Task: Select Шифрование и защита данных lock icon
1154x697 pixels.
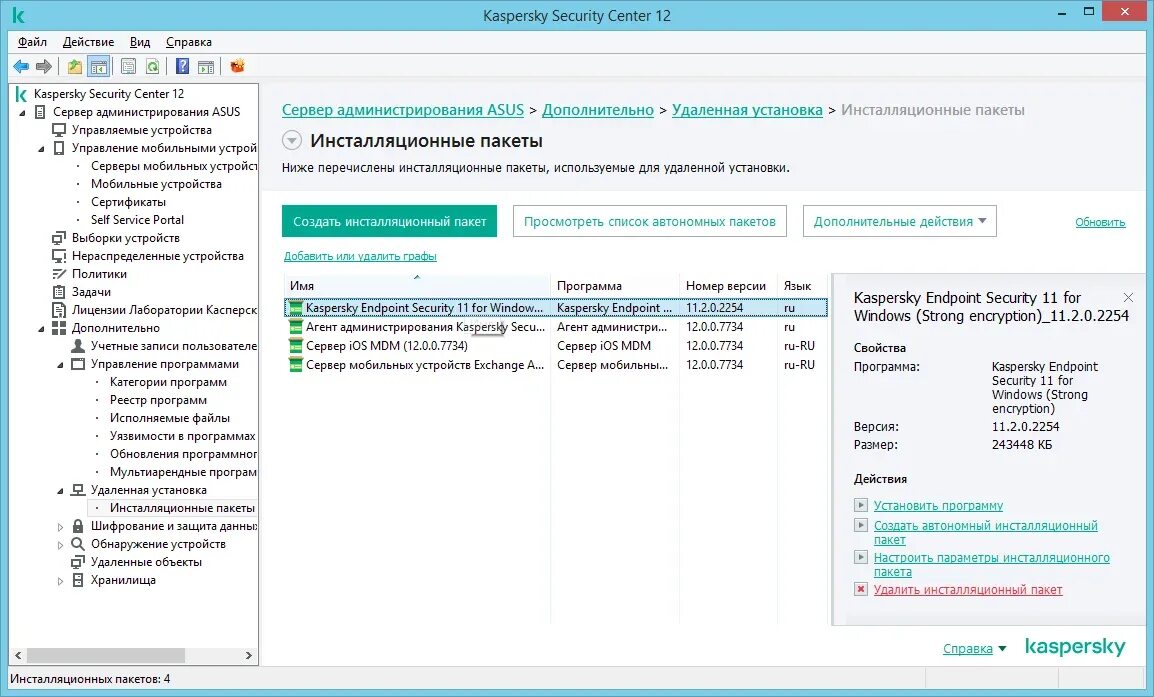Action: [x=78, y=526]
